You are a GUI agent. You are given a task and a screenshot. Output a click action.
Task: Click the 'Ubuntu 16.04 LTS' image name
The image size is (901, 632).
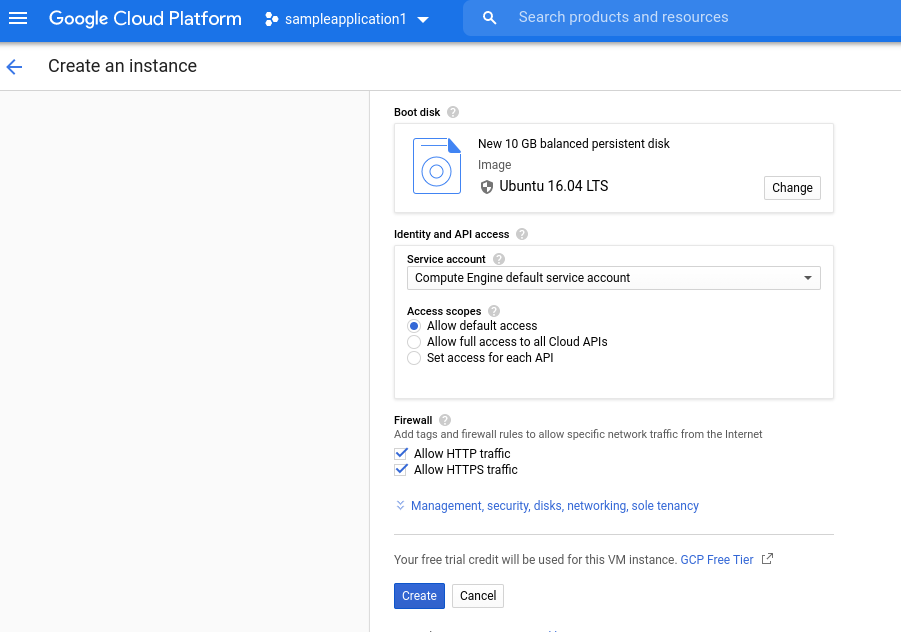click(553, 186)
